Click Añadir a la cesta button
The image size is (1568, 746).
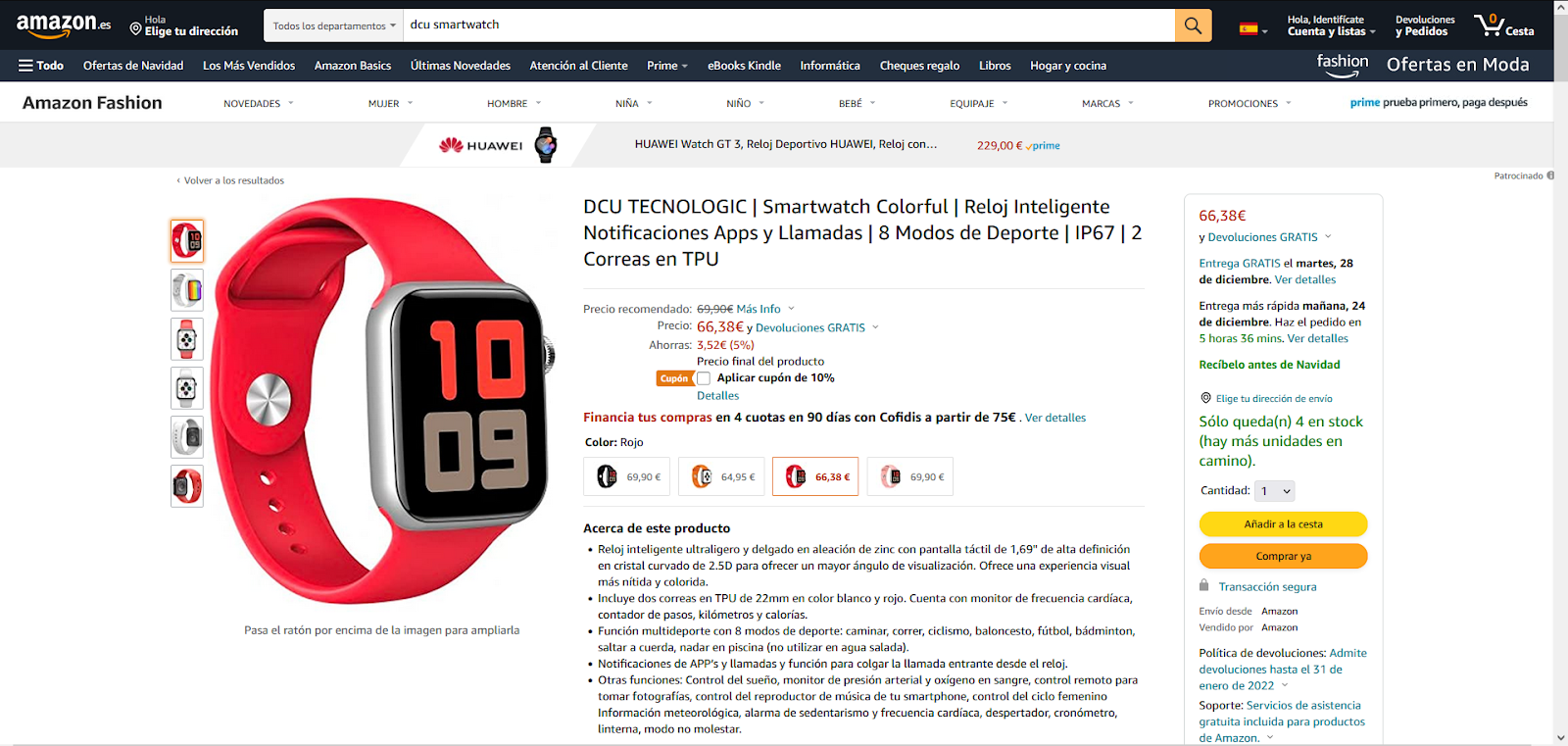[1283, 524]
